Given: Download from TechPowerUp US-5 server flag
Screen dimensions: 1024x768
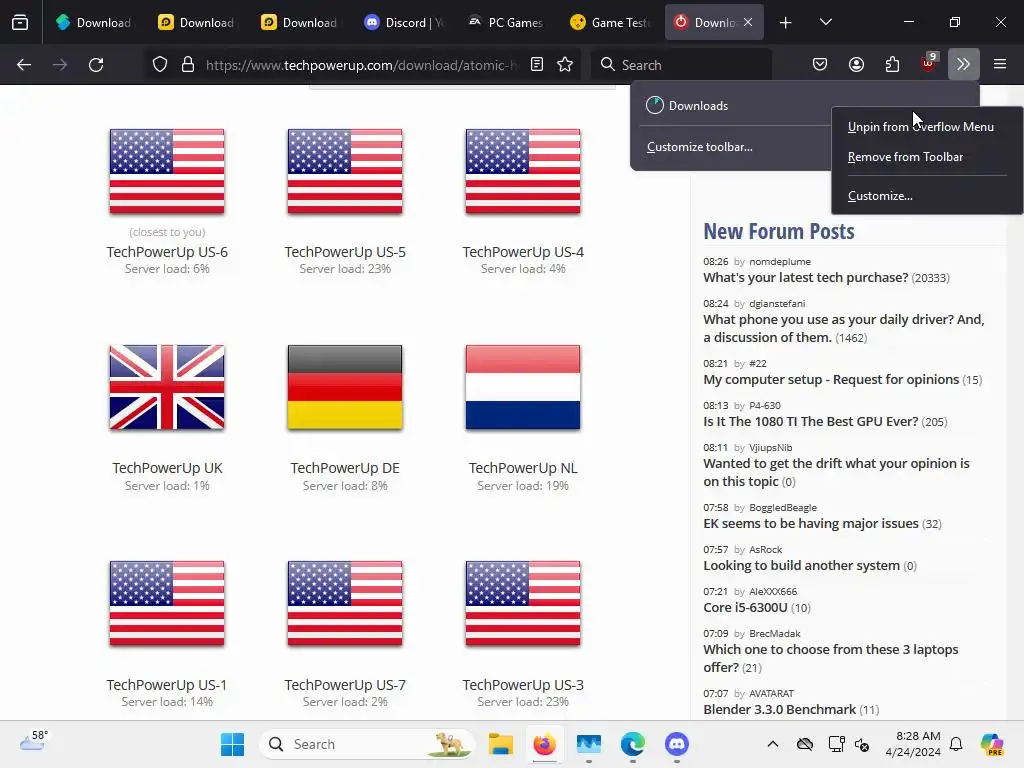Looking at the screenshot, I should (x=345, y=171).
